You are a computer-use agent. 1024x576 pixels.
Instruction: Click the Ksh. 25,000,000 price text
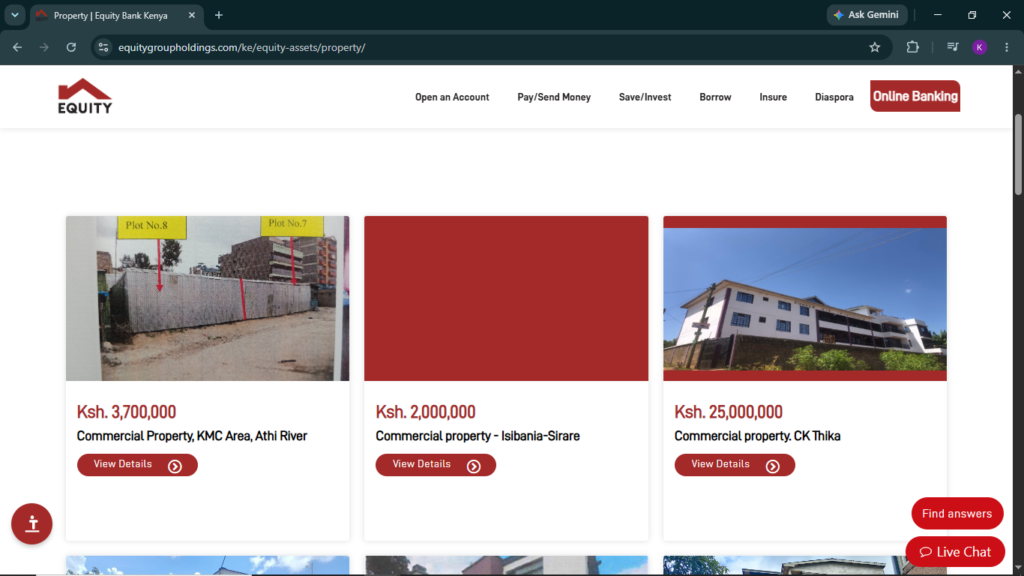[728, 412]
